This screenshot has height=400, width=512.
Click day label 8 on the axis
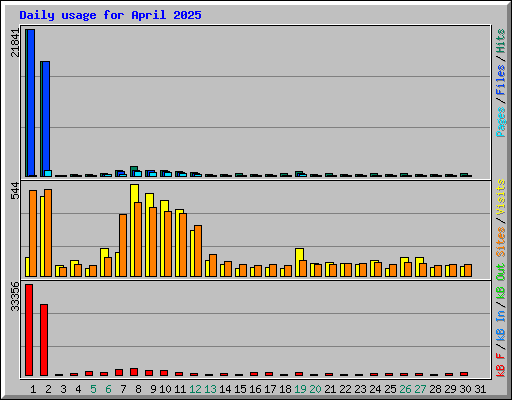click(138, 389)
